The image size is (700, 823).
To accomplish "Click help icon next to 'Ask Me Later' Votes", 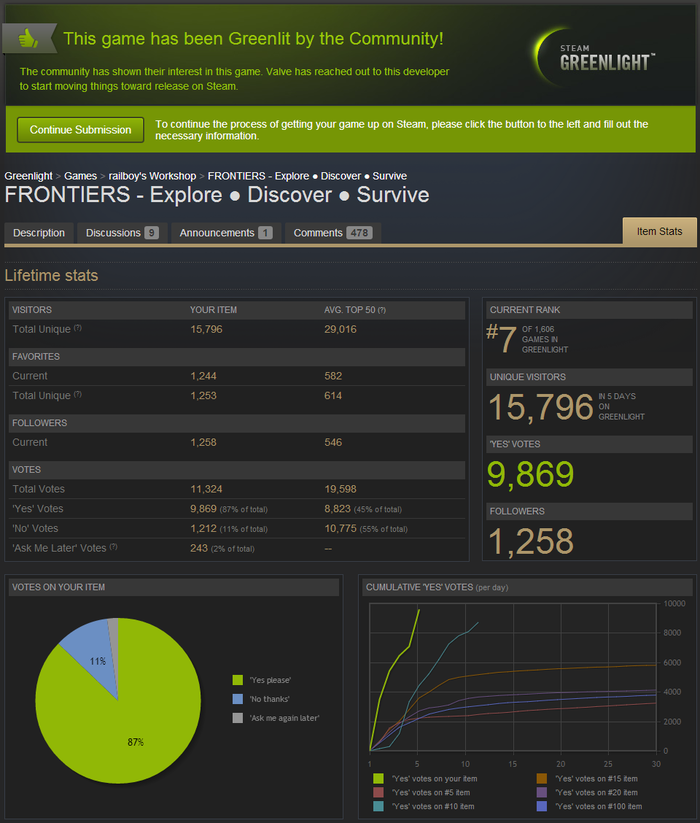I will [113, 547].
